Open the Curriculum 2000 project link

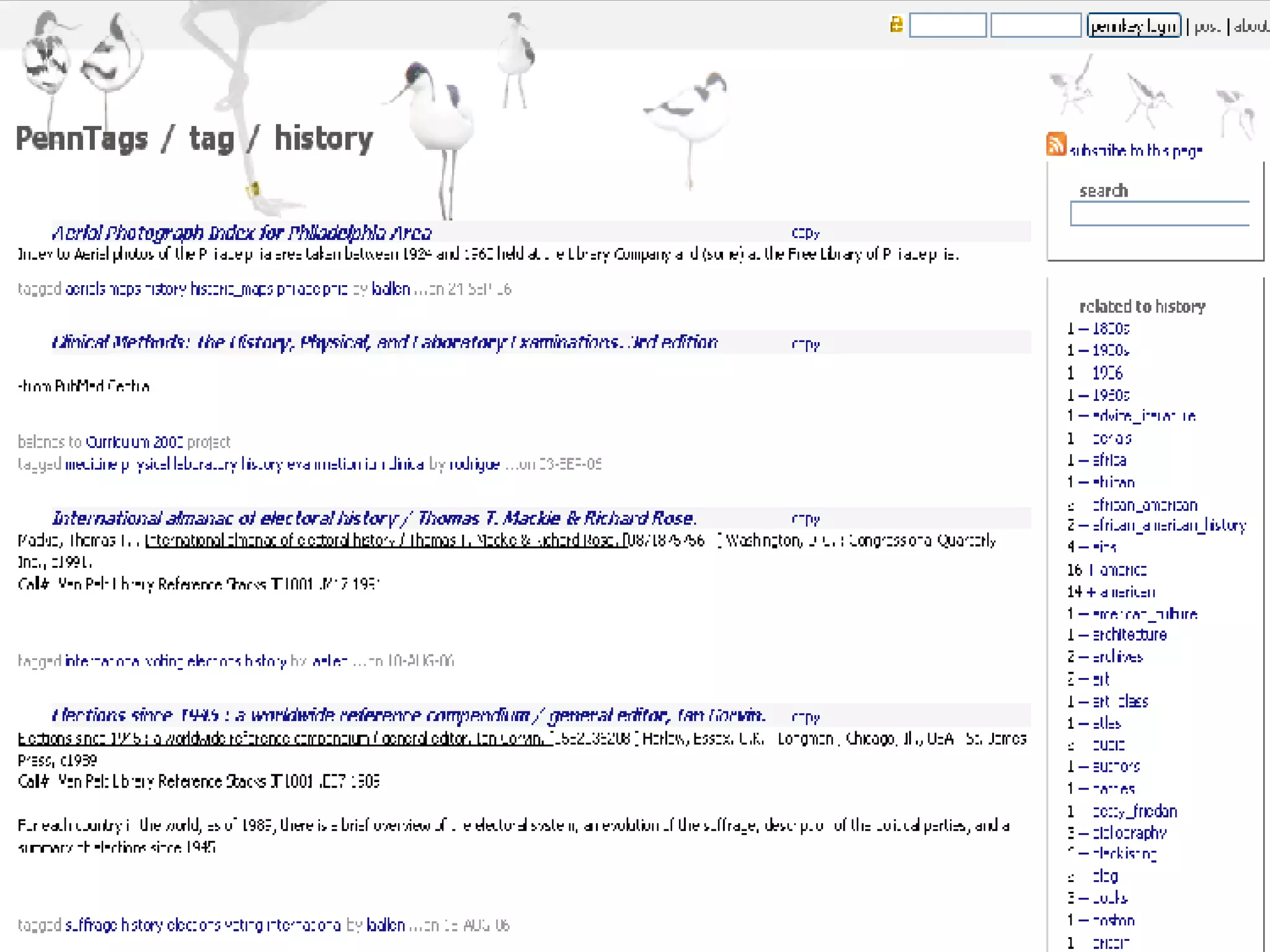click(x=134, y=442)
